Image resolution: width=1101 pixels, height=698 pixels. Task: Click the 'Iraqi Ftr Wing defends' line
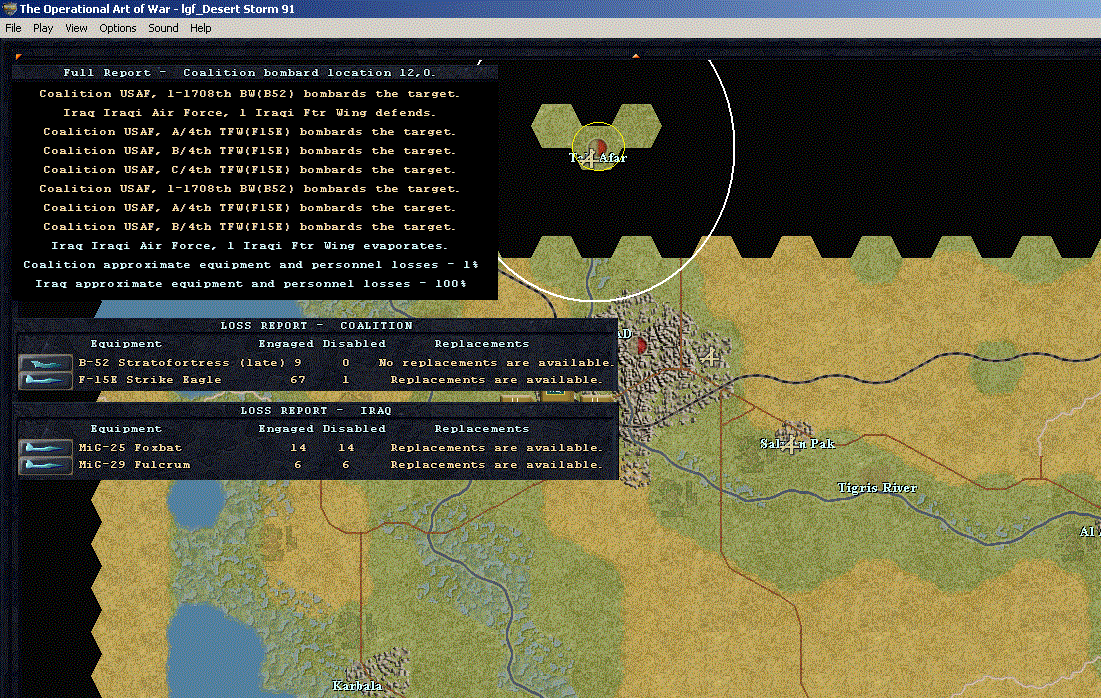[x=249, y=113]
